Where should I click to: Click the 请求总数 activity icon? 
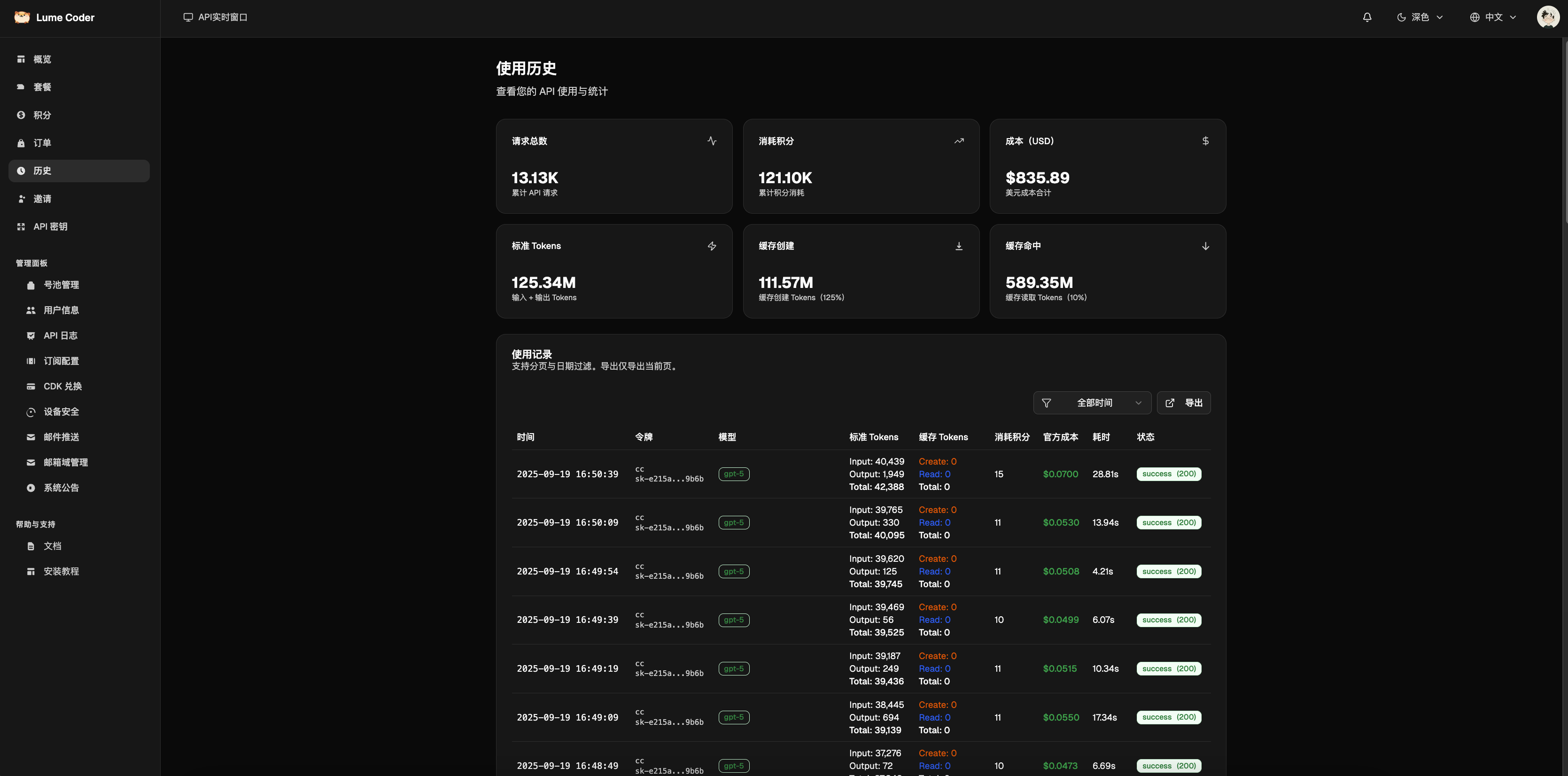tap(712, 140)
